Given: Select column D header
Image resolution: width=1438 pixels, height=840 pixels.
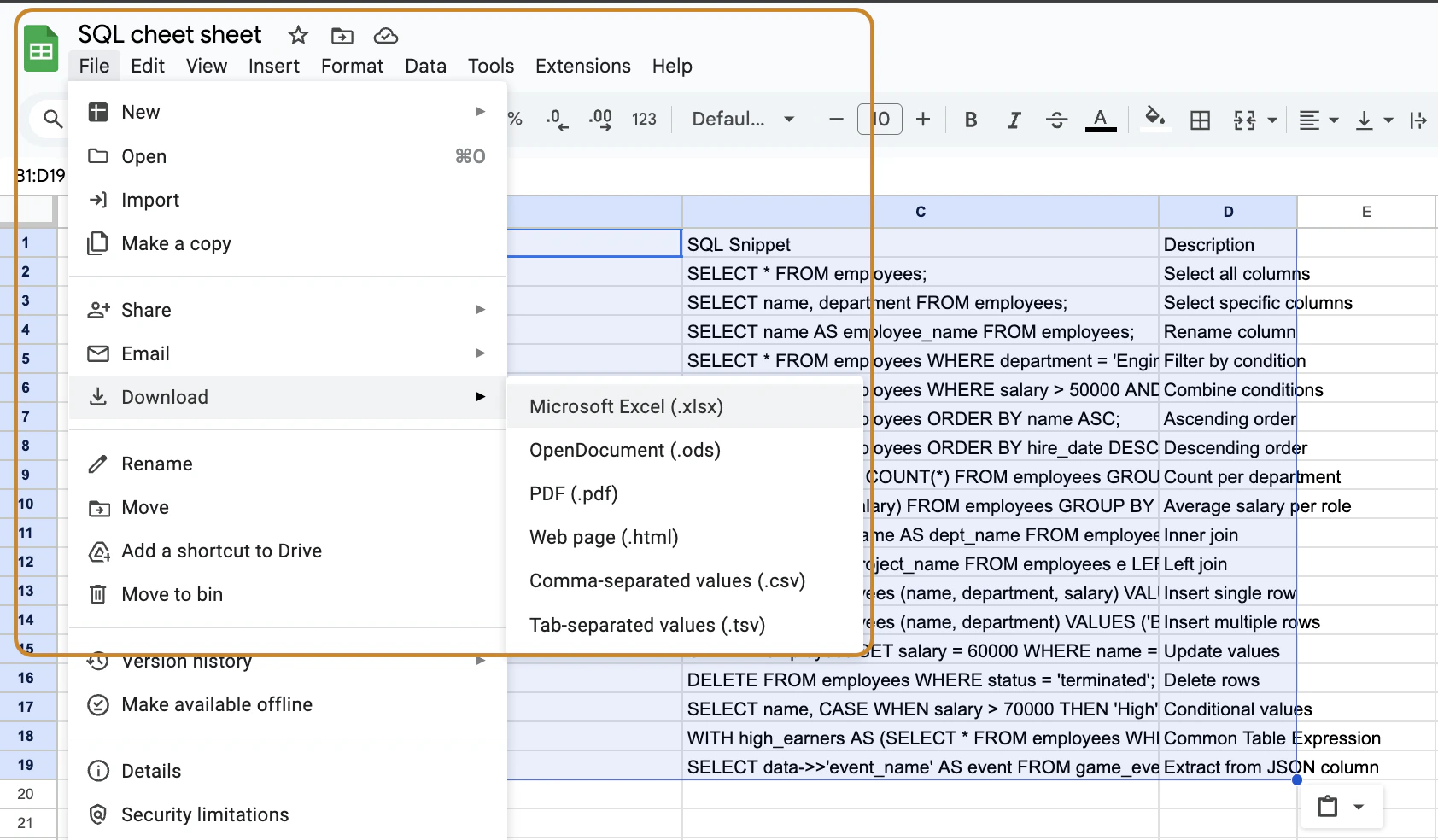Looking at the screenshot, I should 1228,212.
